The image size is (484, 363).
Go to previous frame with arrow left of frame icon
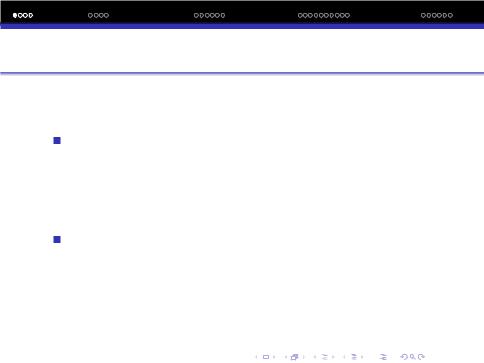(286, 357)
